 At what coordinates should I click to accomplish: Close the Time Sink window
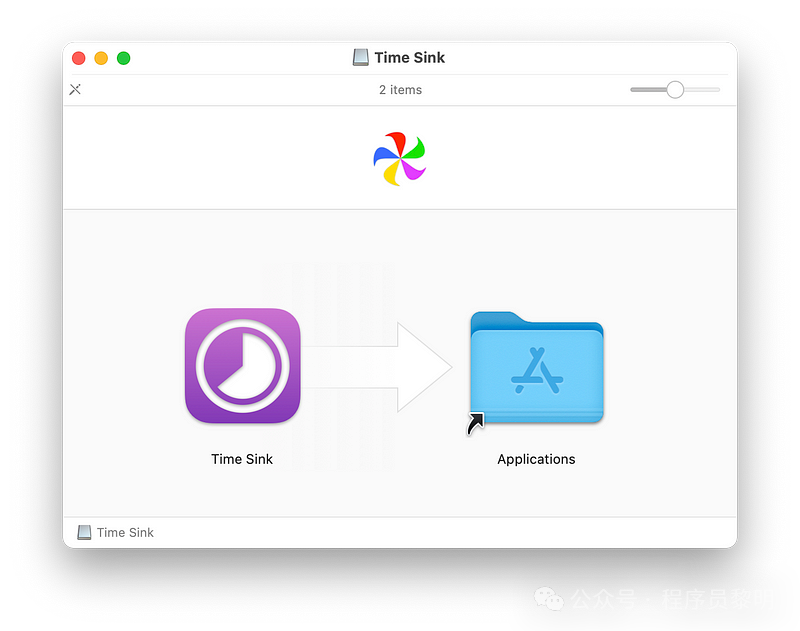click(x=79, y=58)
